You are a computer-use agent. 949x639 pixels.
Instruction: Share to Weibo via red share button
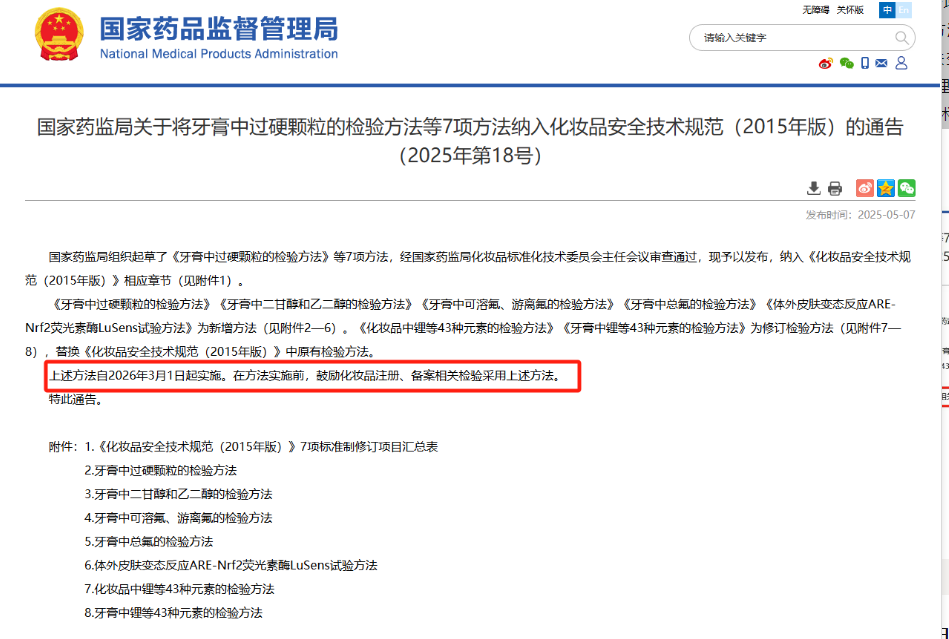click(x=864, y=188)
